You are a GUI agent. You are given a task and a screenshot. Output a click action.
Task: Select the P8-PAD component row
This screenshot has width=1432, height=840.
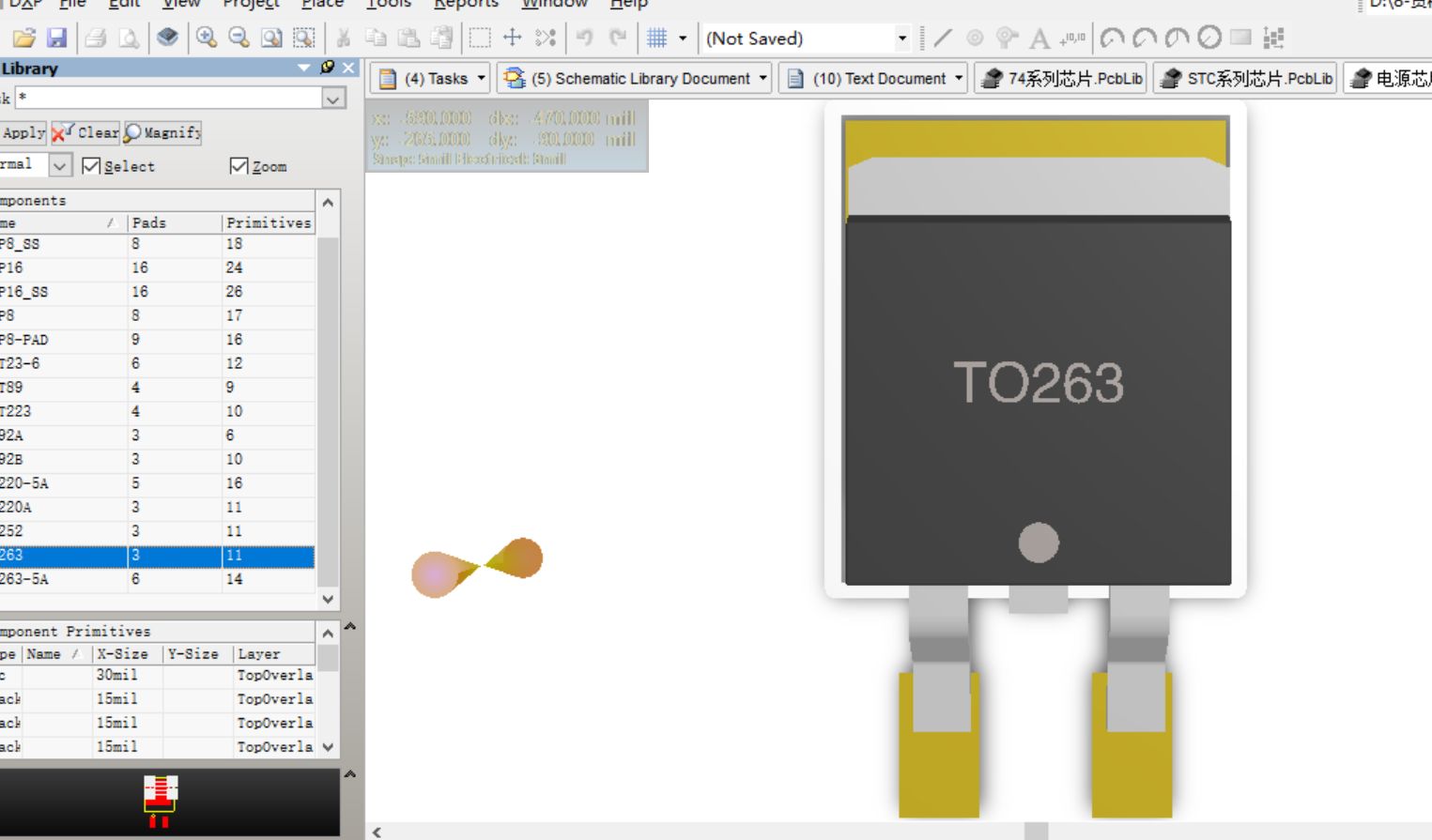[x=157, y=340]
